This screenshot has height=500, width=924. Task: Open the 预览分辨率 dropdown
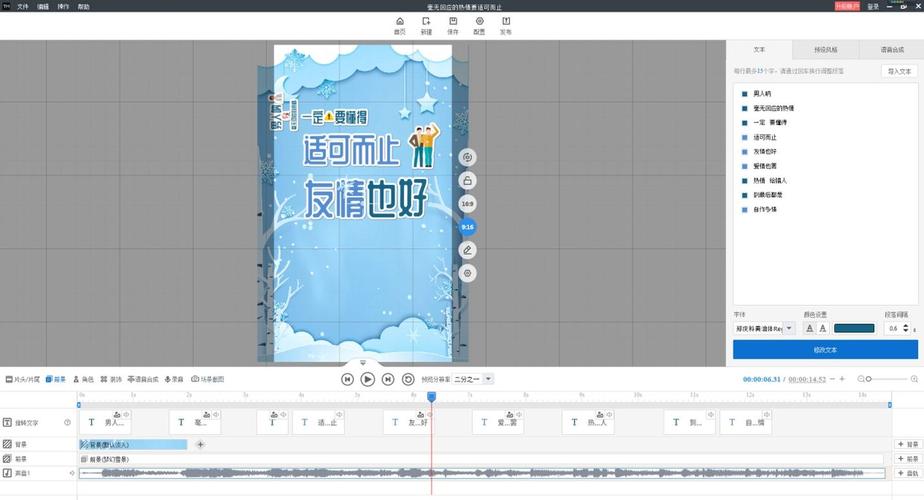473,379
